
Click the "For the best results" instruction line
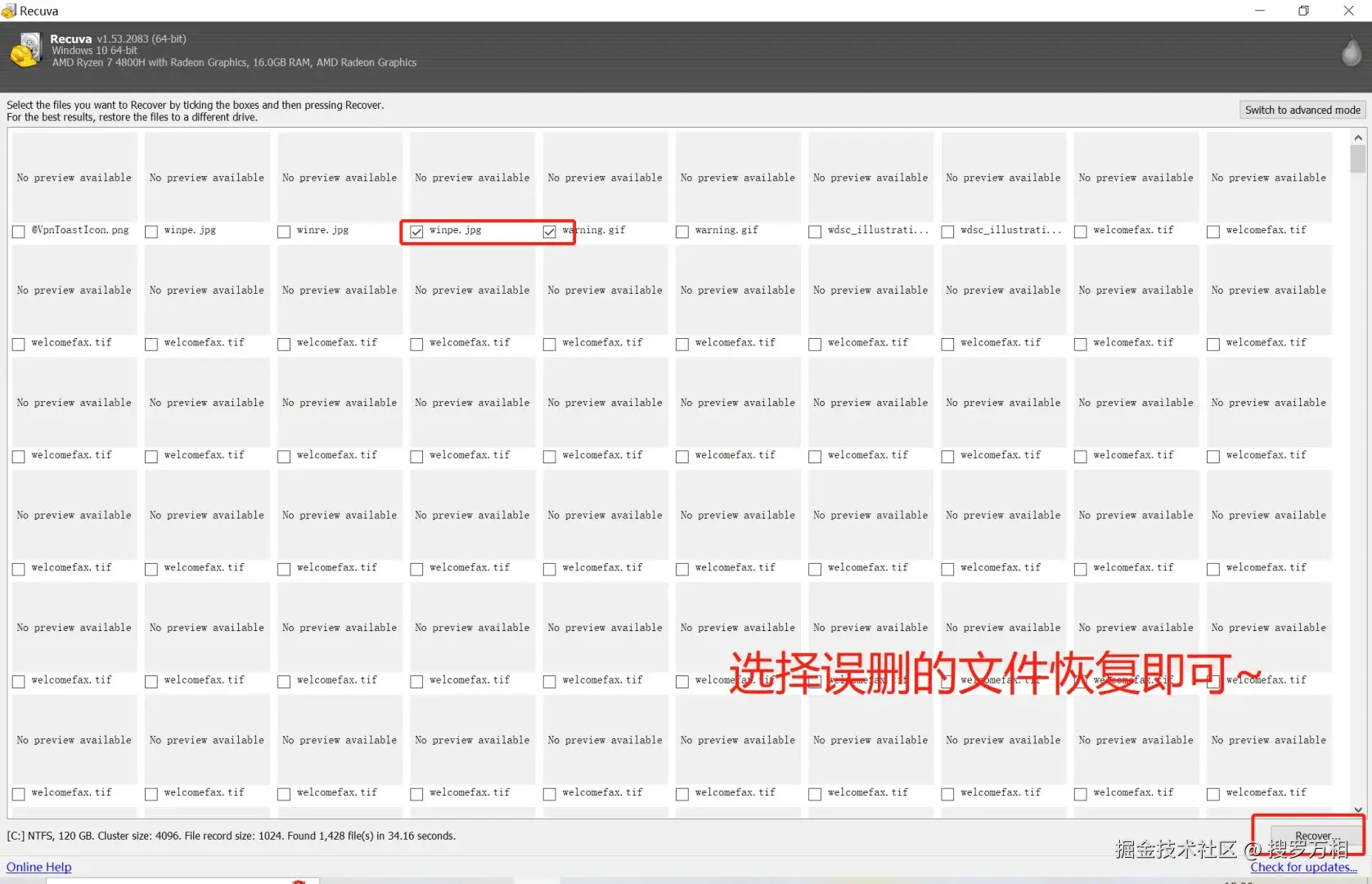[x=132, y=117]
